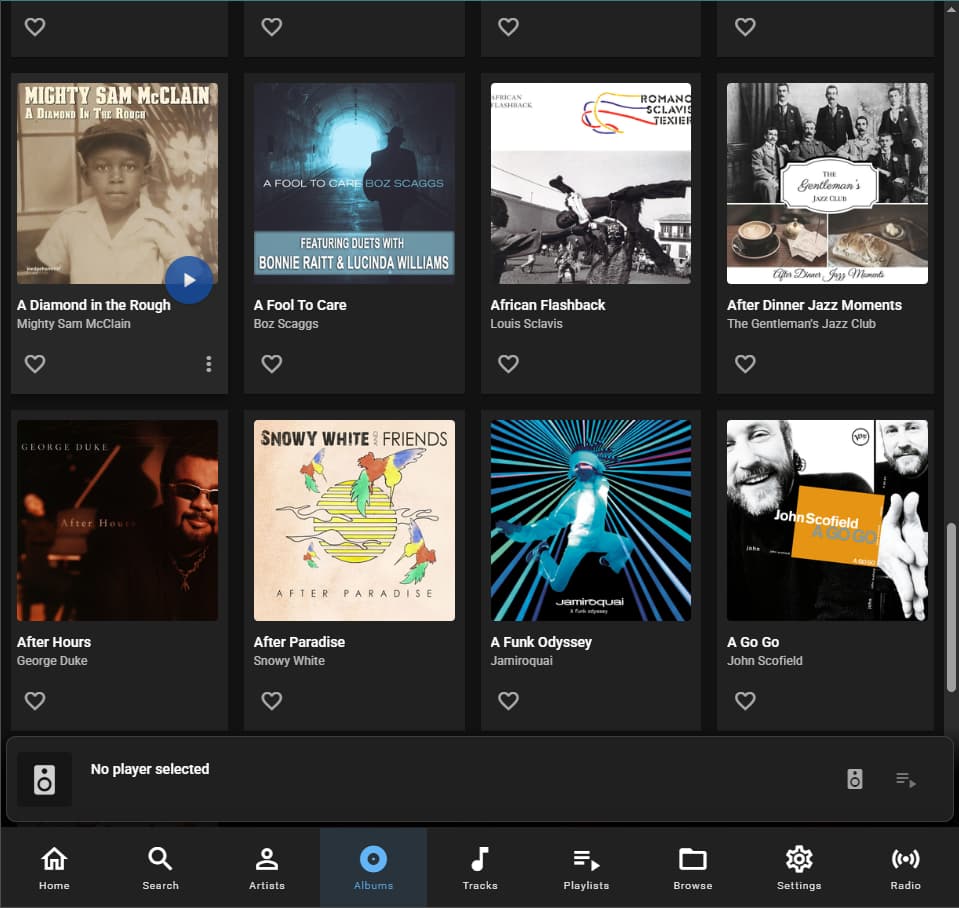
Task: Favorite After Dinner Jazz Moments album
Action: pos(745,364)
